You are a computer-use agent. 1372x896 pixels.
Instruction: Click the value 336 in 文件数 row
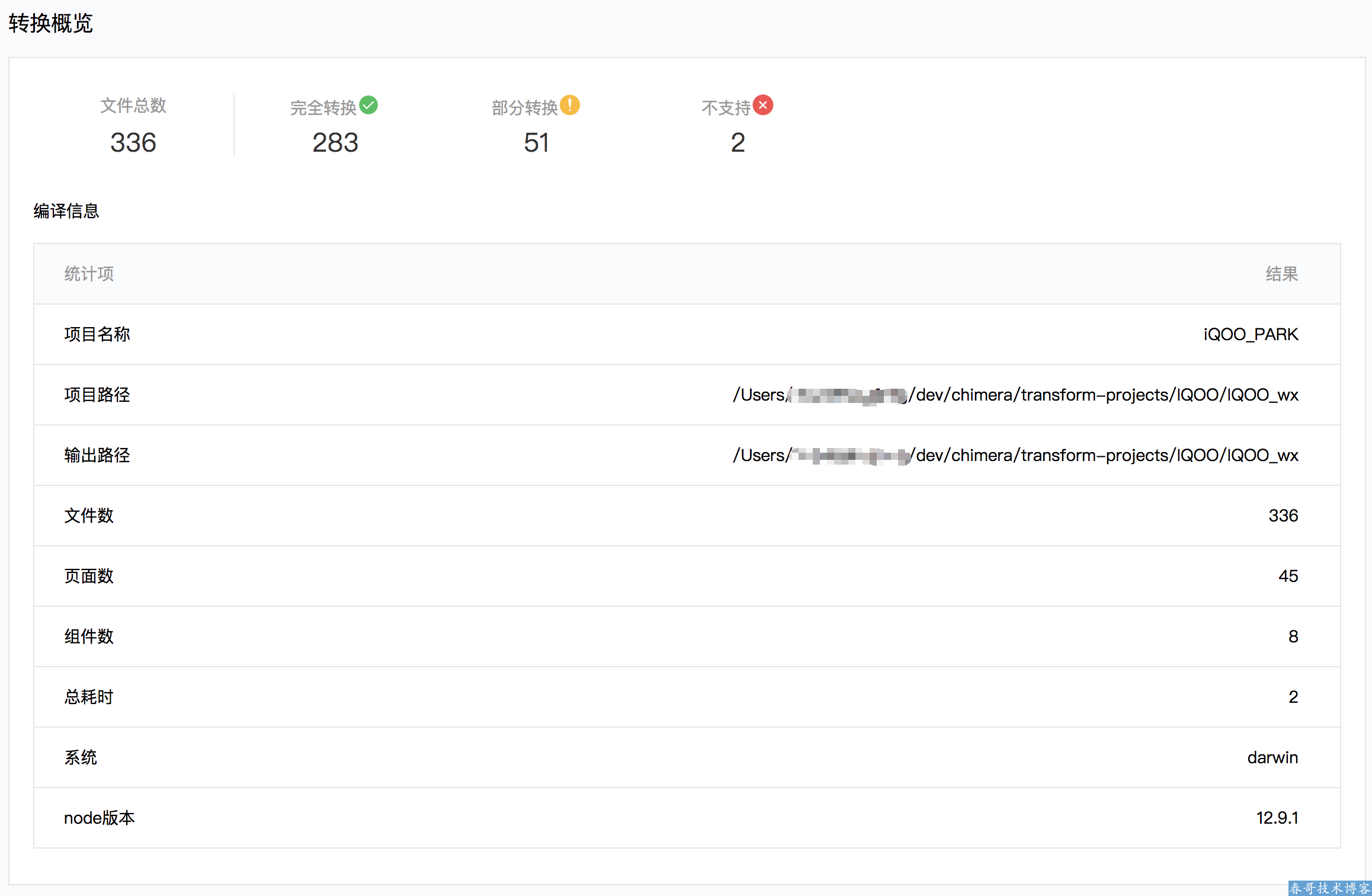tap(1283, 516)
